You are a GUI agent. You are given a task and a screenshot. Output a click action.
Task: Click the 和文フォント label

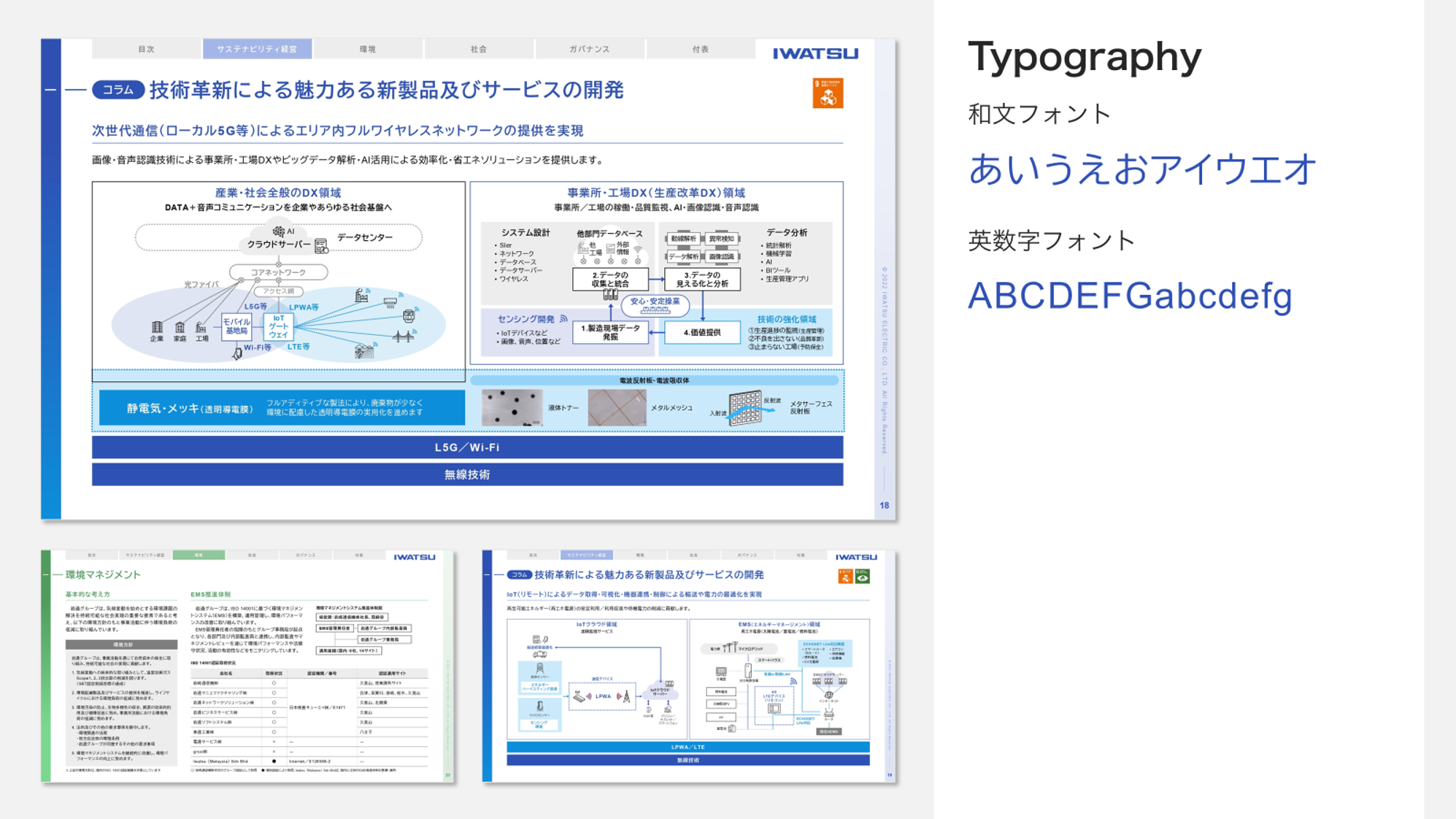coord(1039,114)
